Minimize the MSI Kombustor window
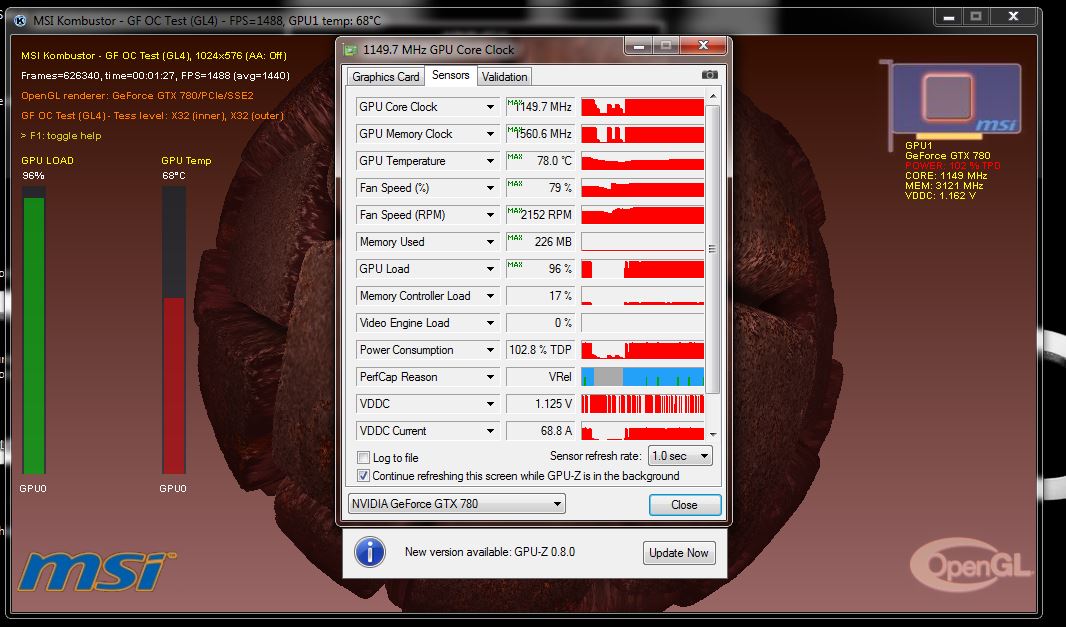The height and width of the screenshot is (627, 1066). (x=949, y=17)
